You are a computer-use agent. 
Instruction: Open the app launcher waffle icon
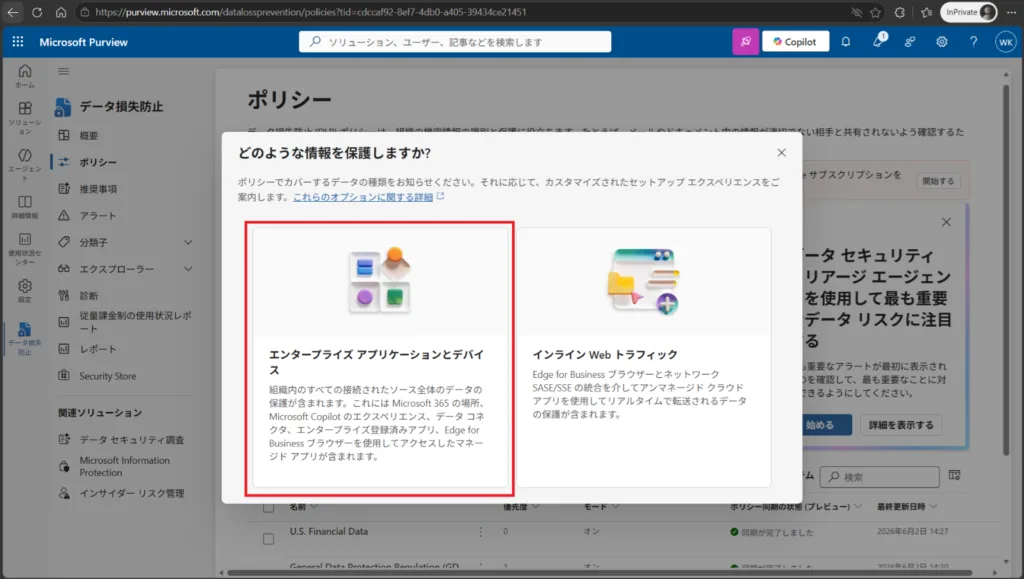18,42
